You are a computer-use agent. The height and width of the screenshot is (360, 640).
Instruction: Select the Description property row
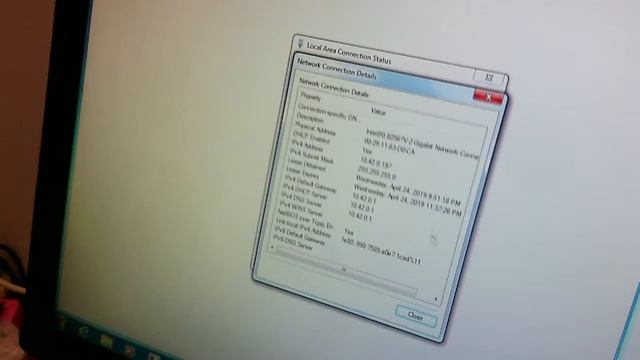[x=310, y=118]
